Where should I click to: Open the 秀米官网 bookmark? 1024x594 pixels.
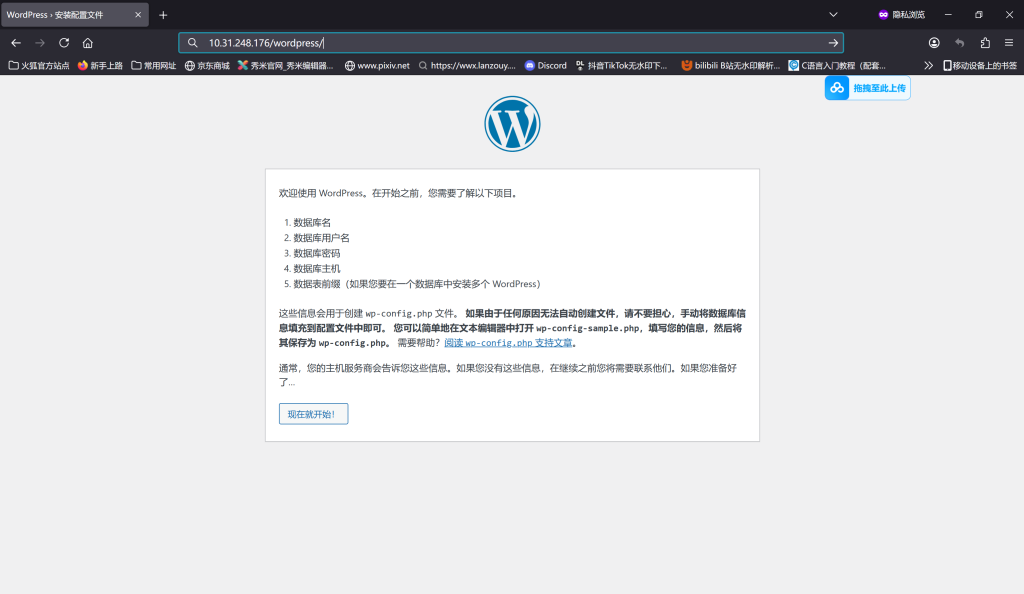point(285,65)
